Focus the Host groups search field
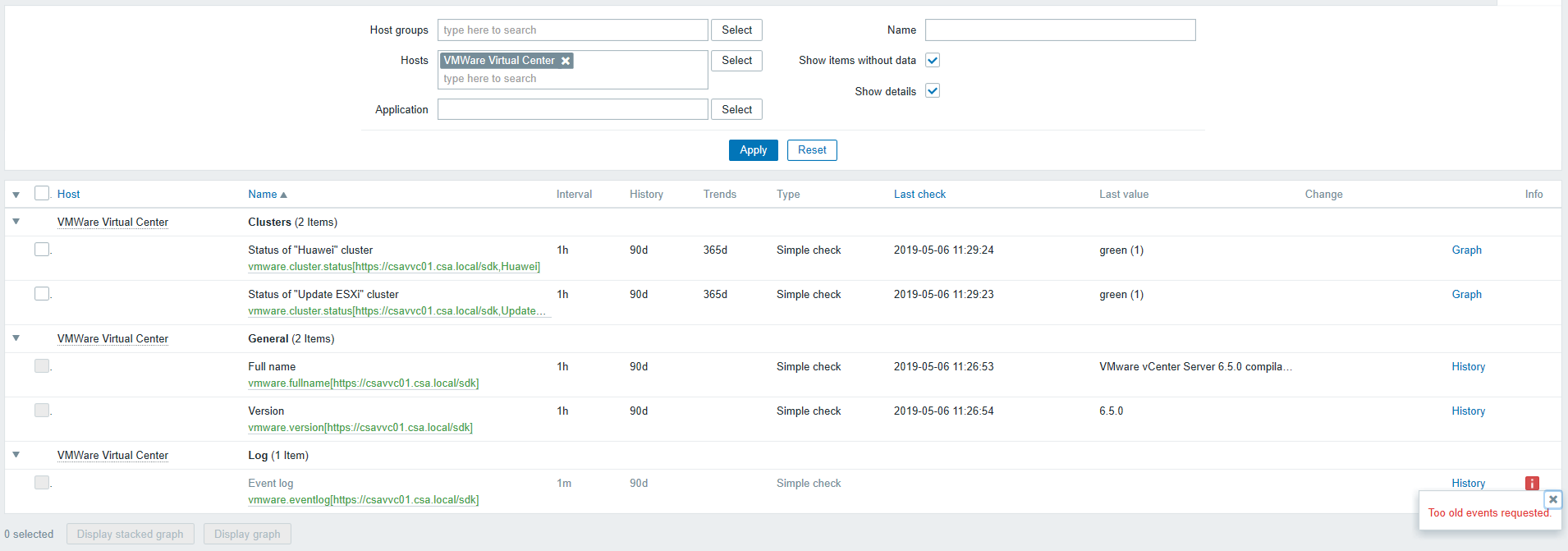The width and height of the screenshot is (1568, 551). click(x=572, y=30)
